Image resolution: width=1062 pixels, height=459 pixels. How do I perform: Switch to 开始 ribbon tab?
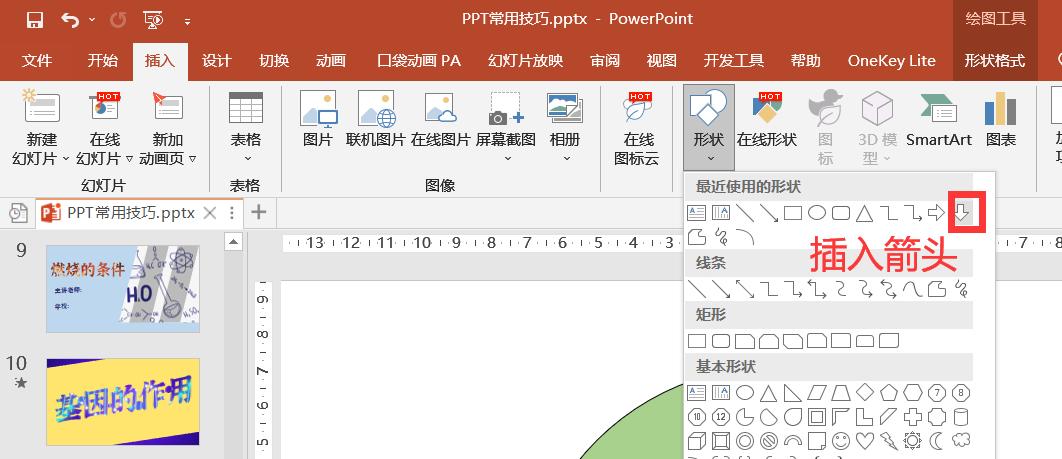coord(102,60)
